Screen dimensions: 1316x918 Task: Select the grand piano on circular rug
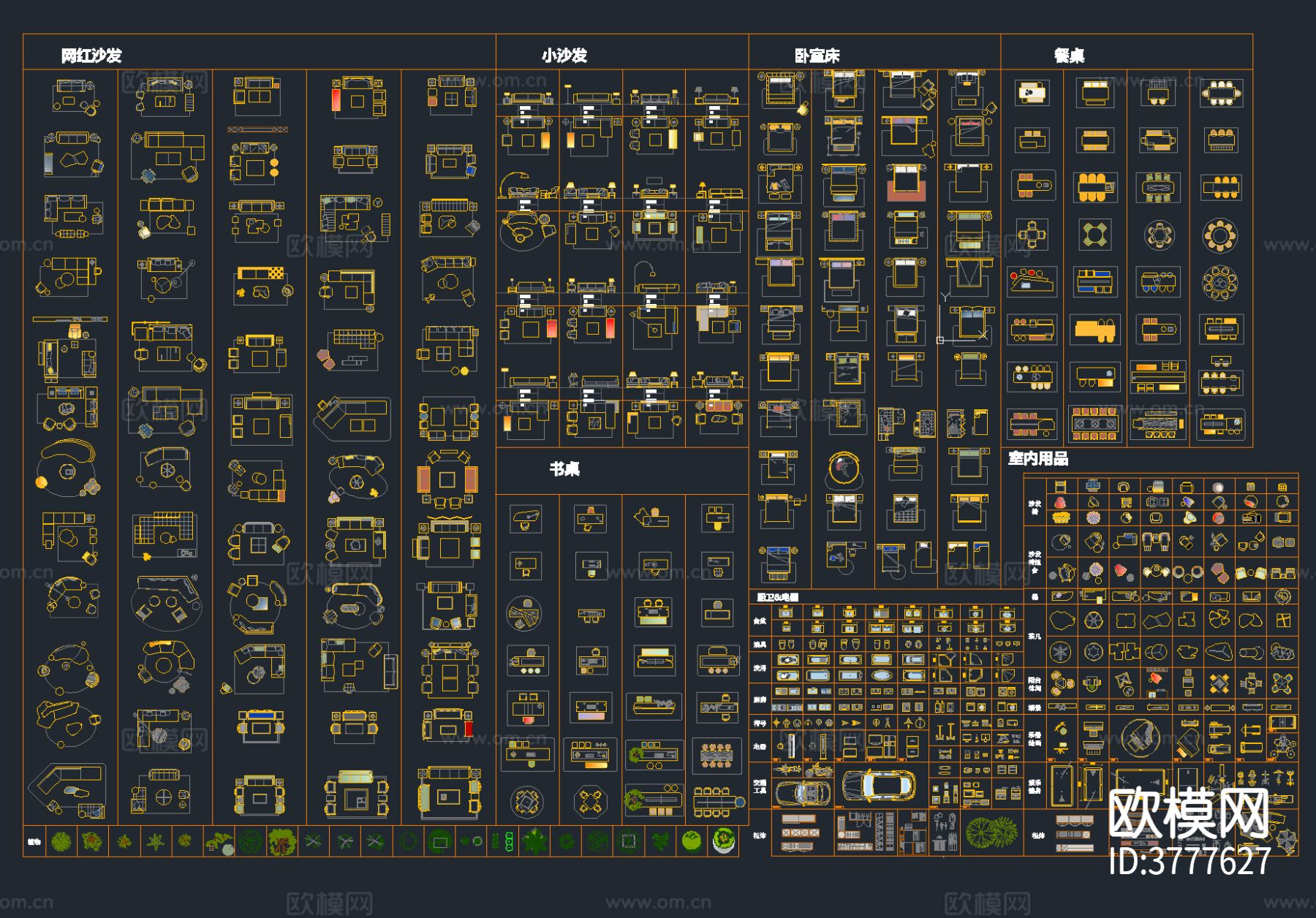pos(1139,737)
